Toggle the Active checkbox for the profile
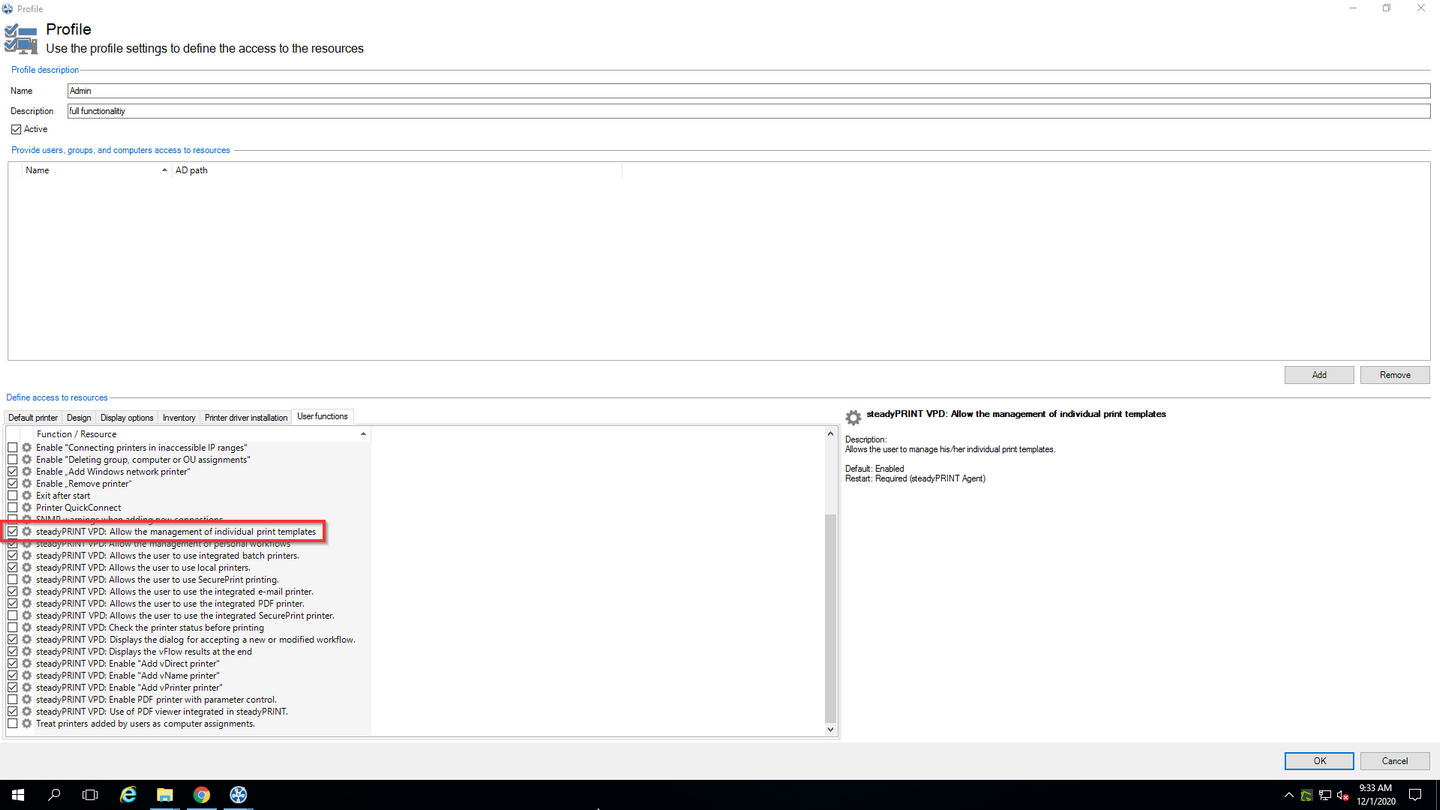The image size is (1440, 810). (x=16, y=129)
